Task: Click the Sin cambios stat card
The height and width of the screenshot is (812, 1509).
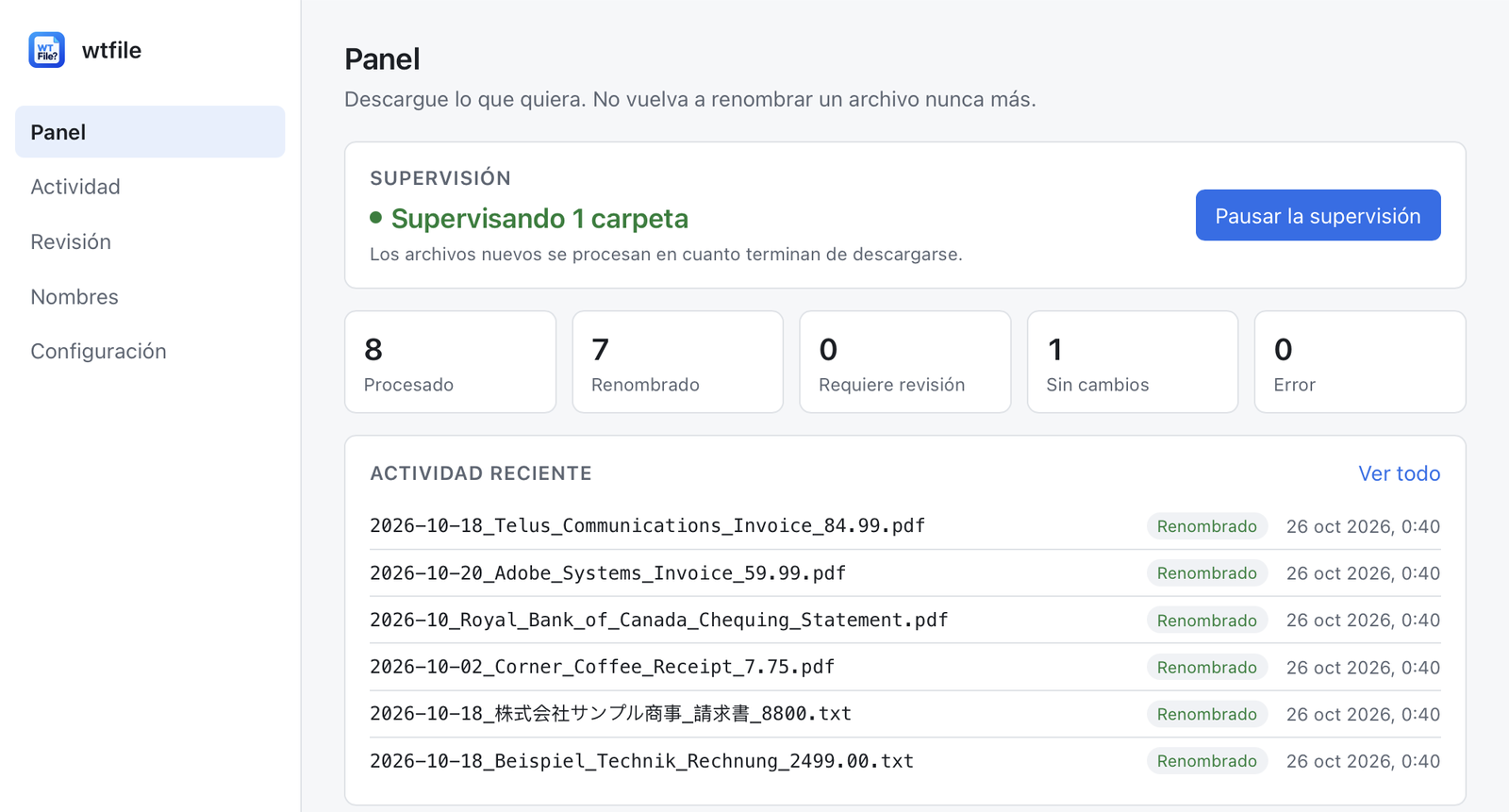Action: point(1132,362)
